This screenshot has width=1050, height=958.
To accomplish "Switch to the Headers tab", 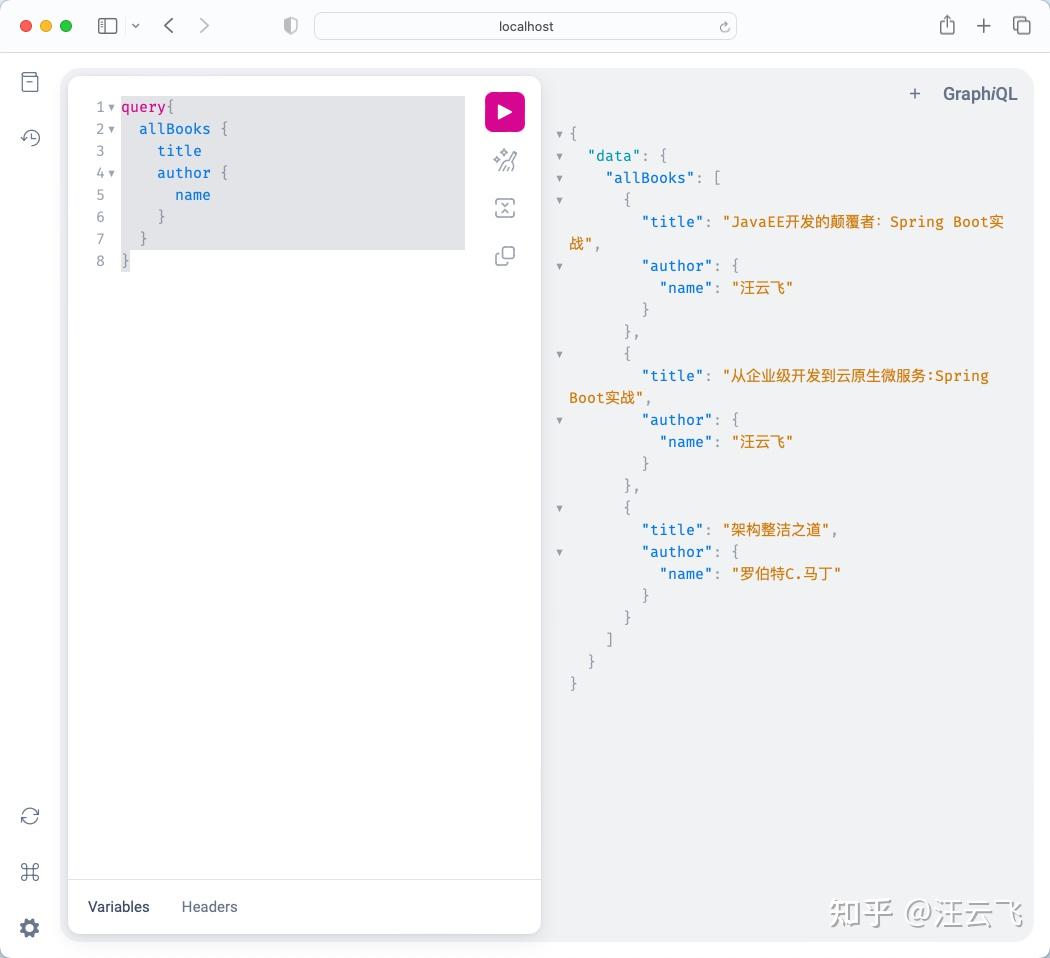I will [x=209, y=906].
